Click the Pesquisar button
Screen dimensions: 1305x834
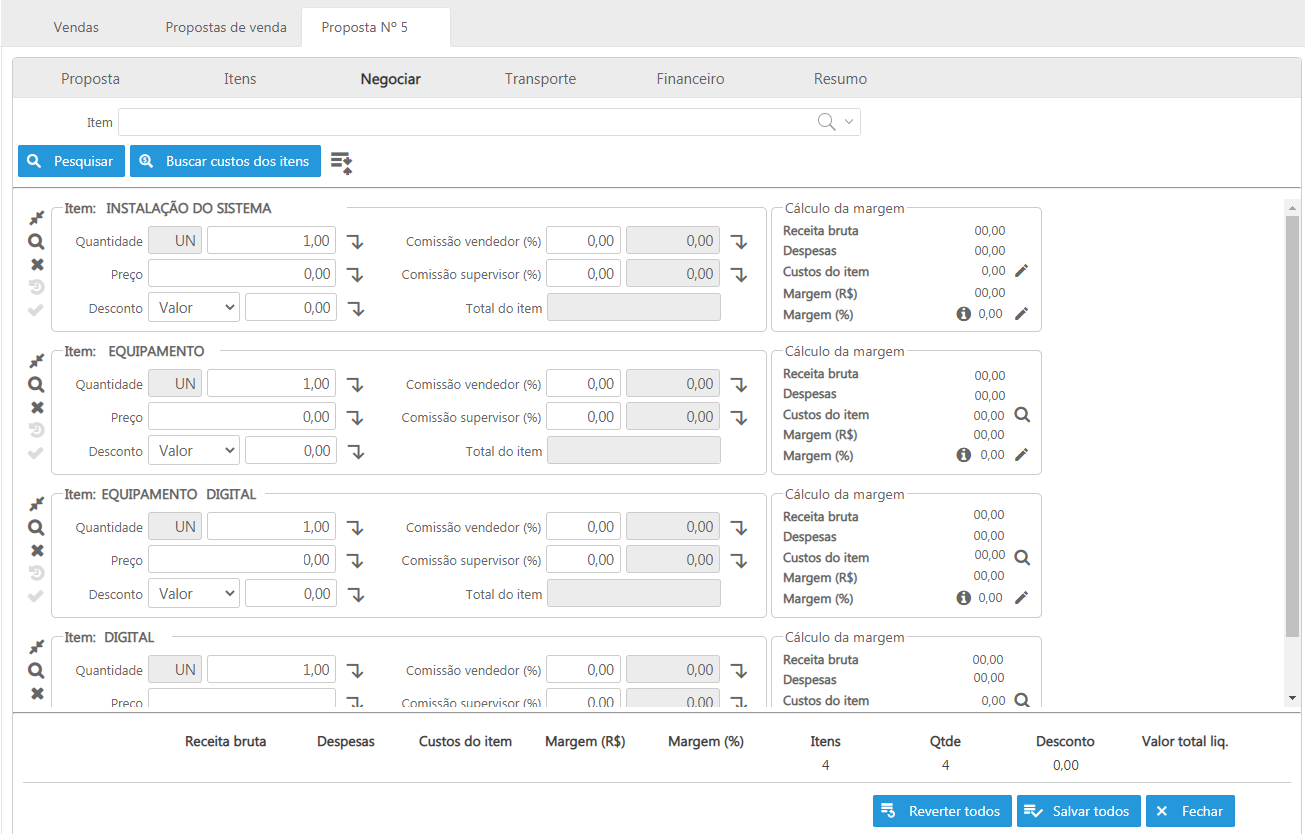click(x=72, y=161)
